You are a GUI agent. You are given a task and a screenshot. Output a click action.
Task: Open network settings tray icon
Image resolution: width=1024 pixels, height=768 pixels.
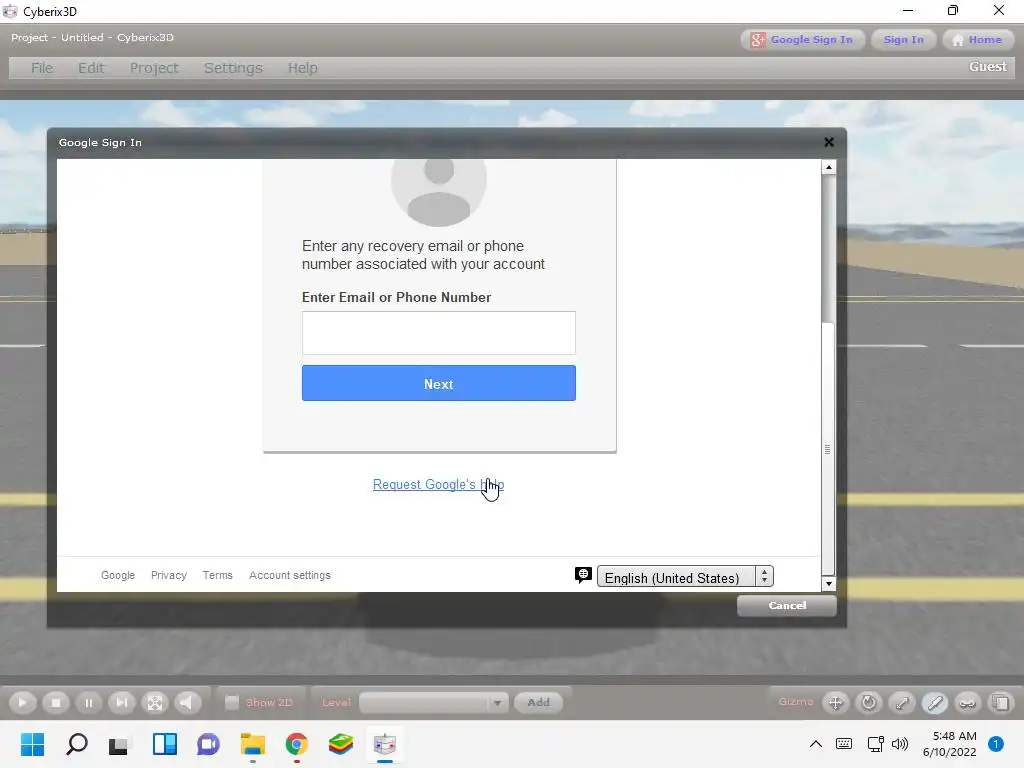click(875, 744)
